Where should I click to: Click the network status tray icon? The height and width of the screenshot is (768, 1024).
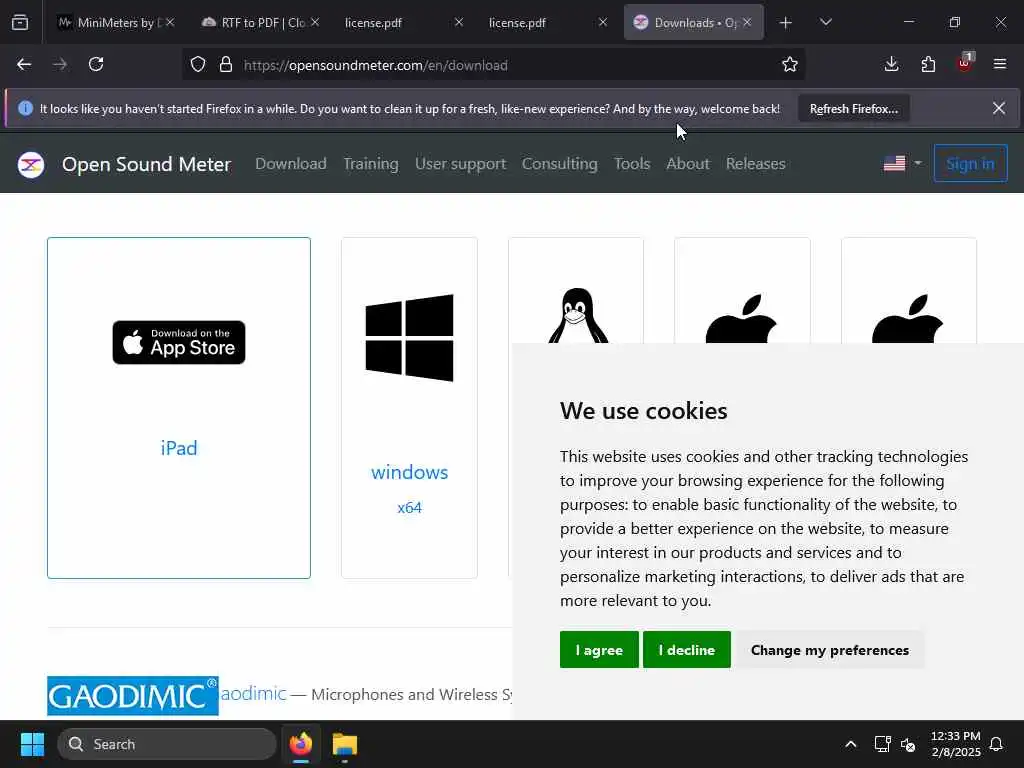pyautogui.click(x=882, y=744)
